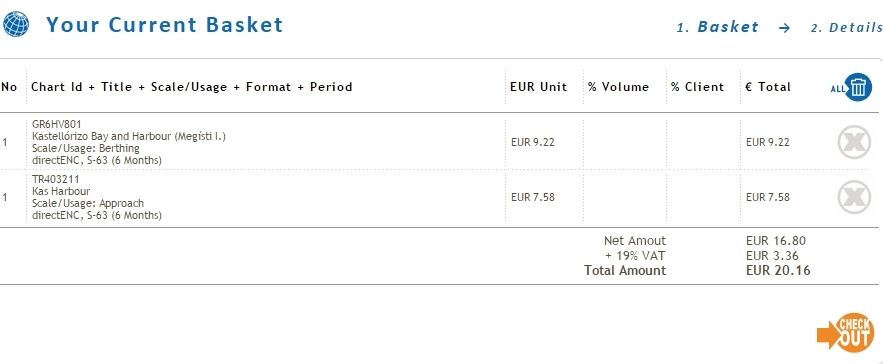883x364 pixels.
Task: Click the EUR 9.22 unit price cell
Action: pos(532,142)
